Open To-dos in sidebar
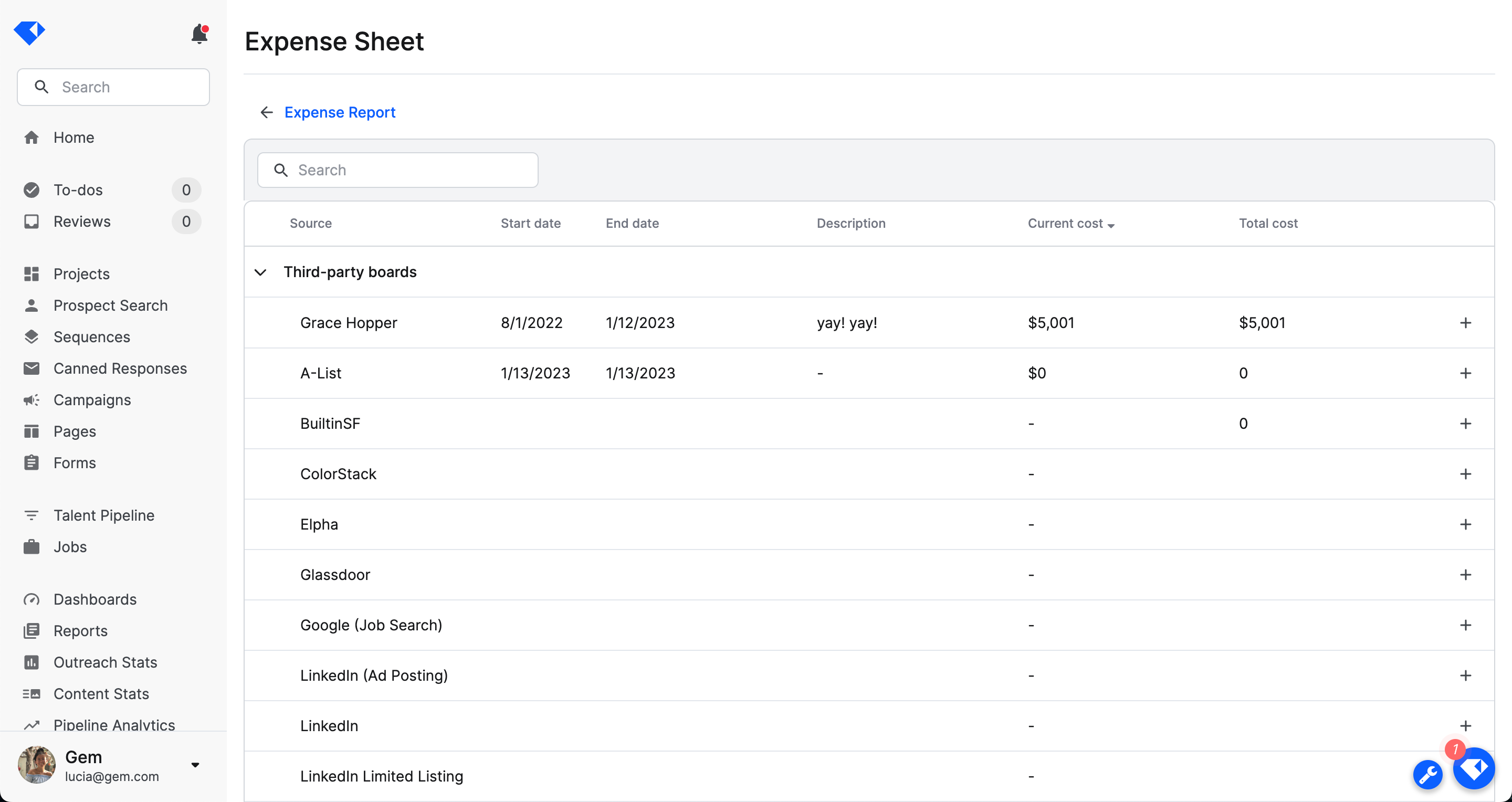The height and width of the screenshot is (802, 1512). (78, 189)
